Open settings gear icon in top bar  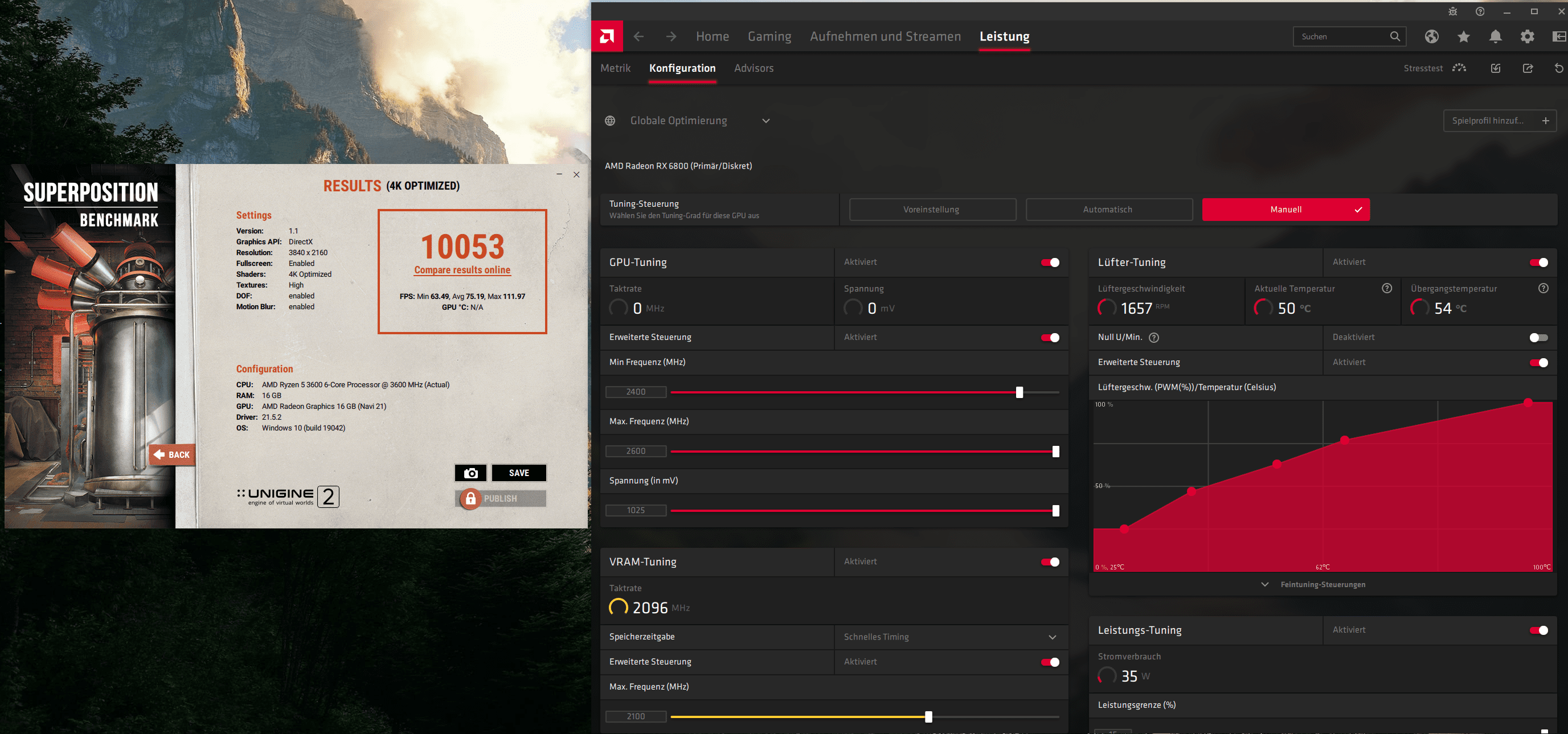1526,36
